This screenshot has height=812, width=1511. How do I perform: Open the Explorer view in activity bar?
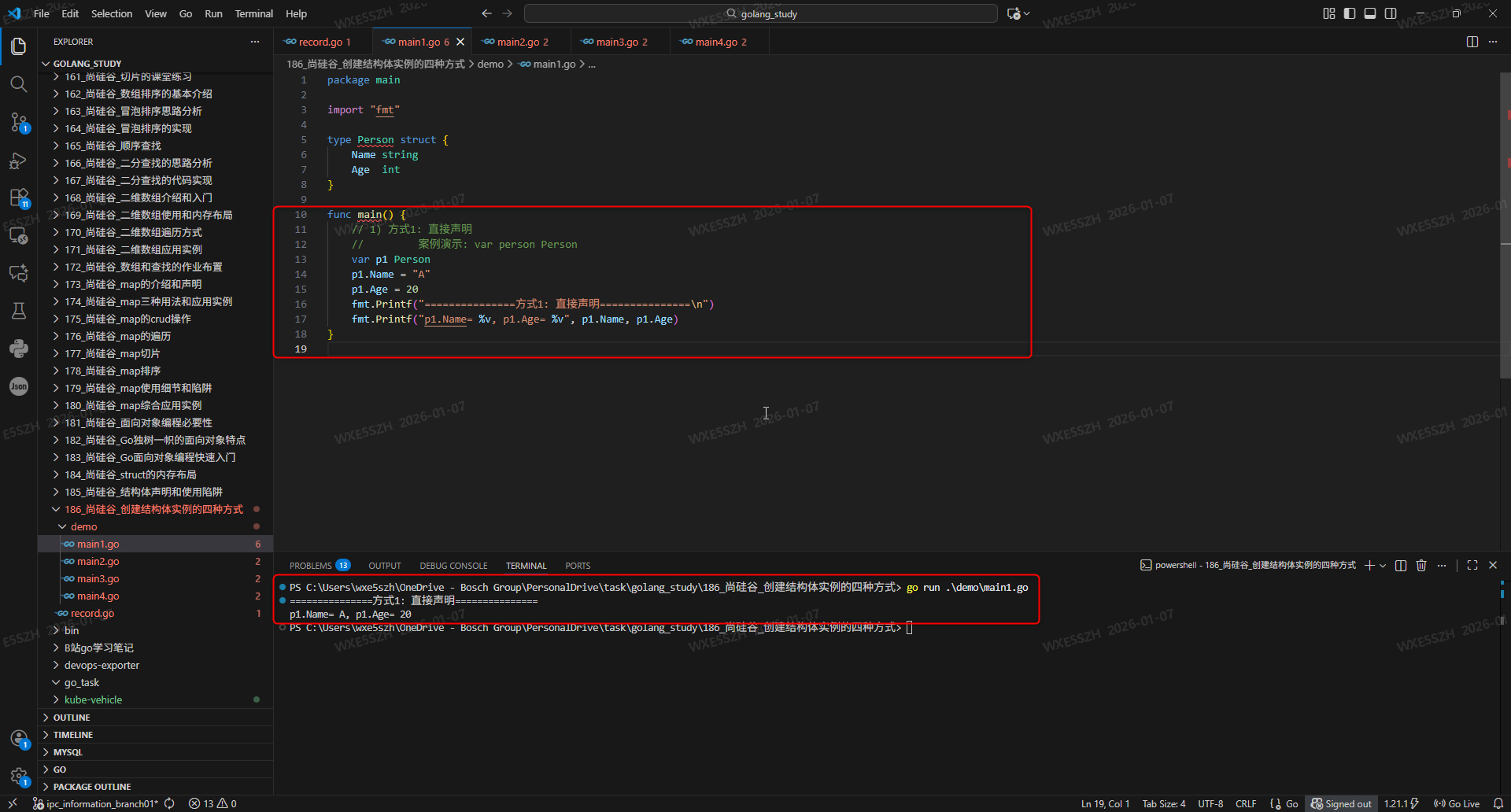point(19,46)
